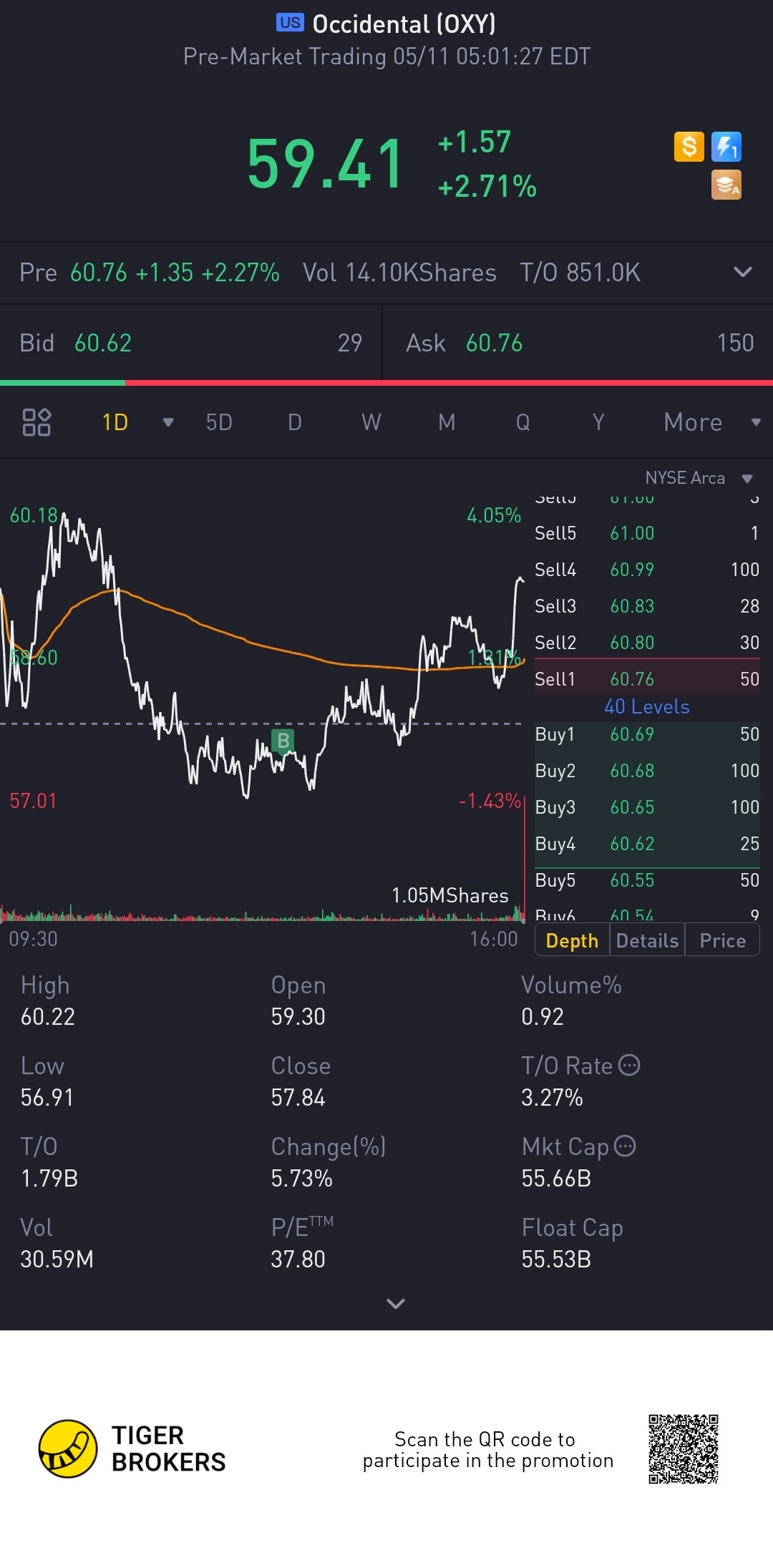Tap the Sell2 60.80 order row
Viewport: 773px width, 1568px height.
(647, 642)
